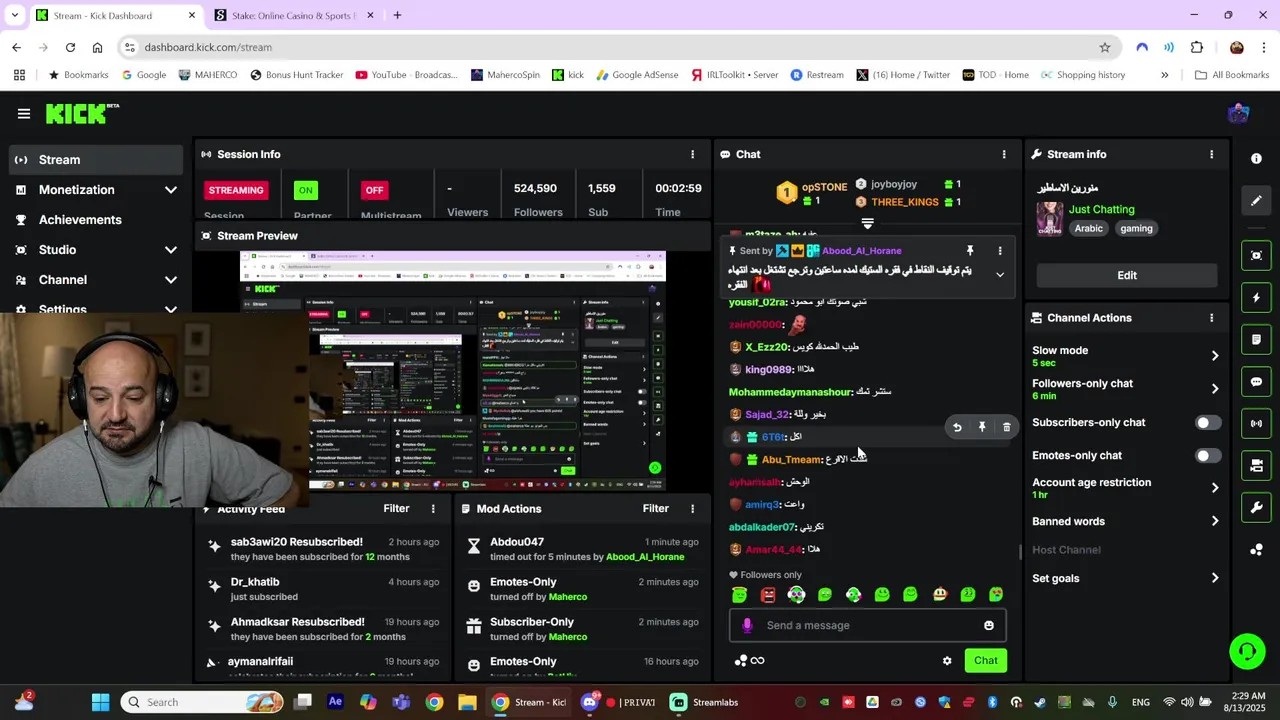
Task: Click the document notes icon in right sidebar
Action: [x=1256, y=339]
